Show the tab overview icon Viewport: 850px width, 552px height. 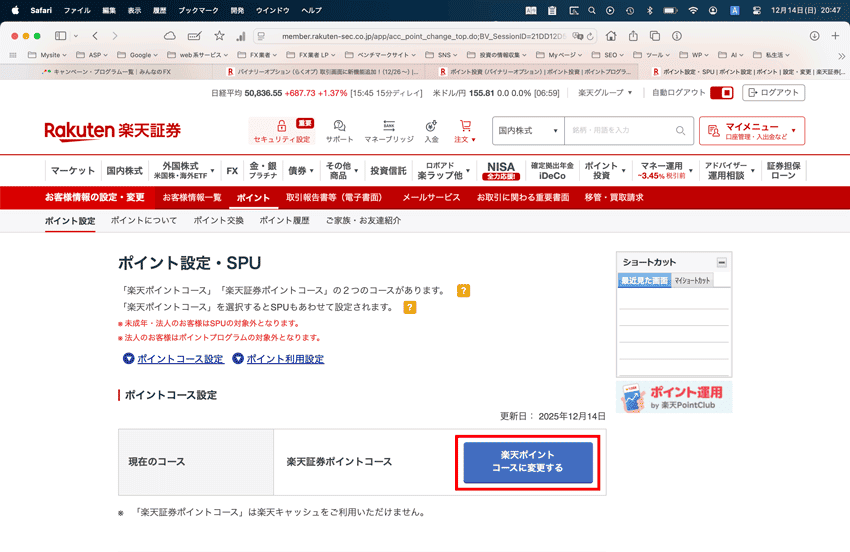(655, 36)
